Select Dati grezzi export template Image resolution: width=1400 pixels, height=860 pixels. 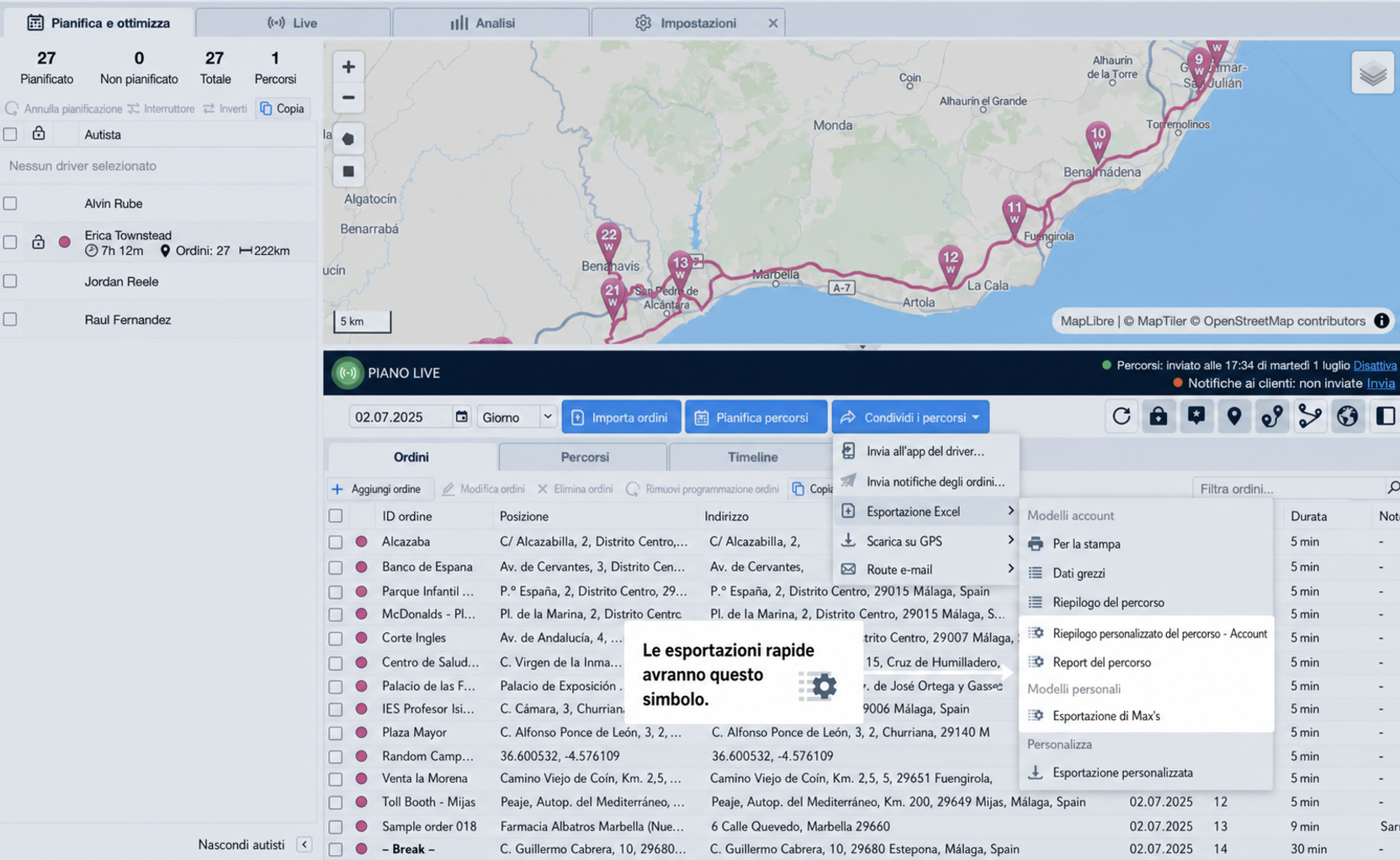point(1145,573)
